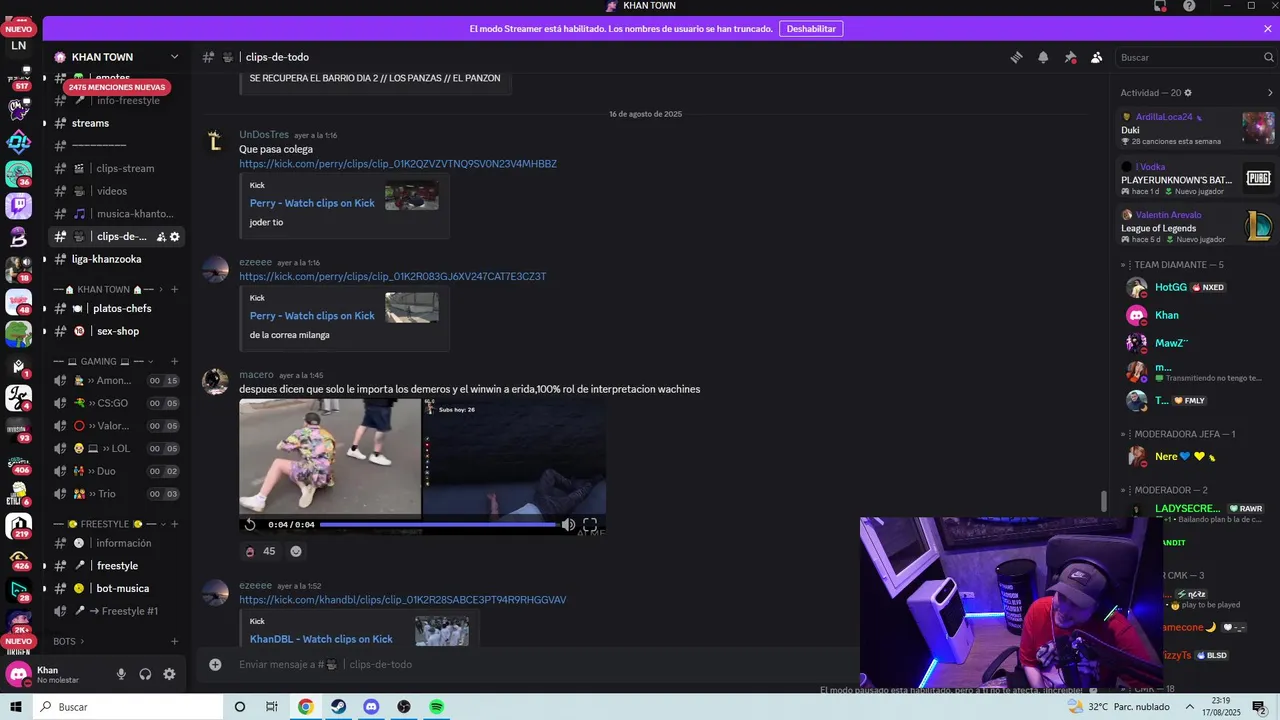Mute the microphone in user panel

coord(121,674)
